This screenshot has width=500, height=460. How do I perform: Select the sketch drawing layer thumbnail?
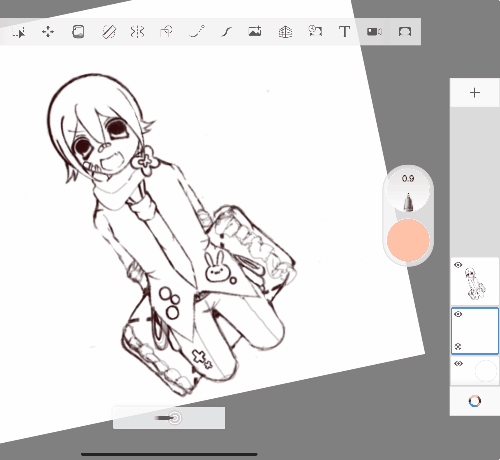tap(475, 282)
